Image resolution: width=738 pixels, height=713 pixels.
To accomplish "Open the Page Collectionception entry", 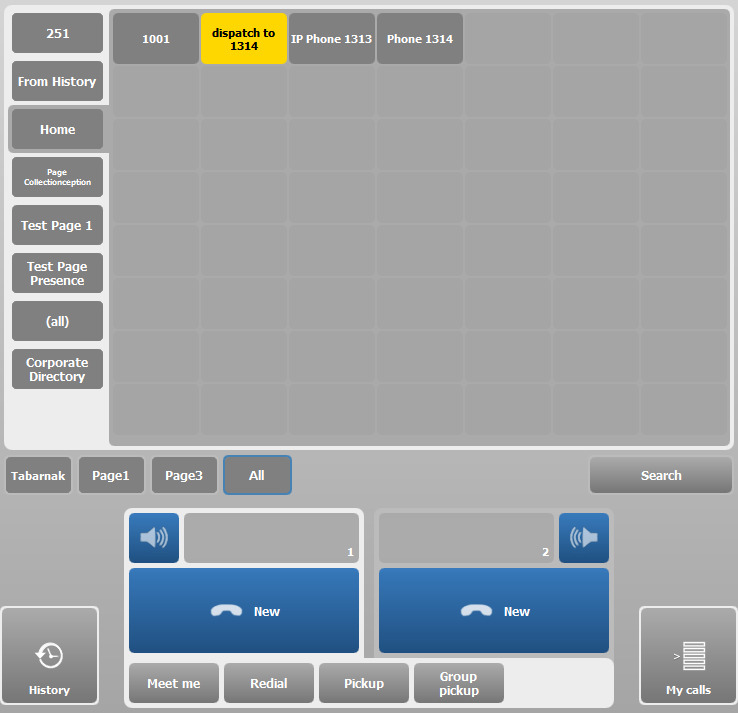I will [57, 177].
